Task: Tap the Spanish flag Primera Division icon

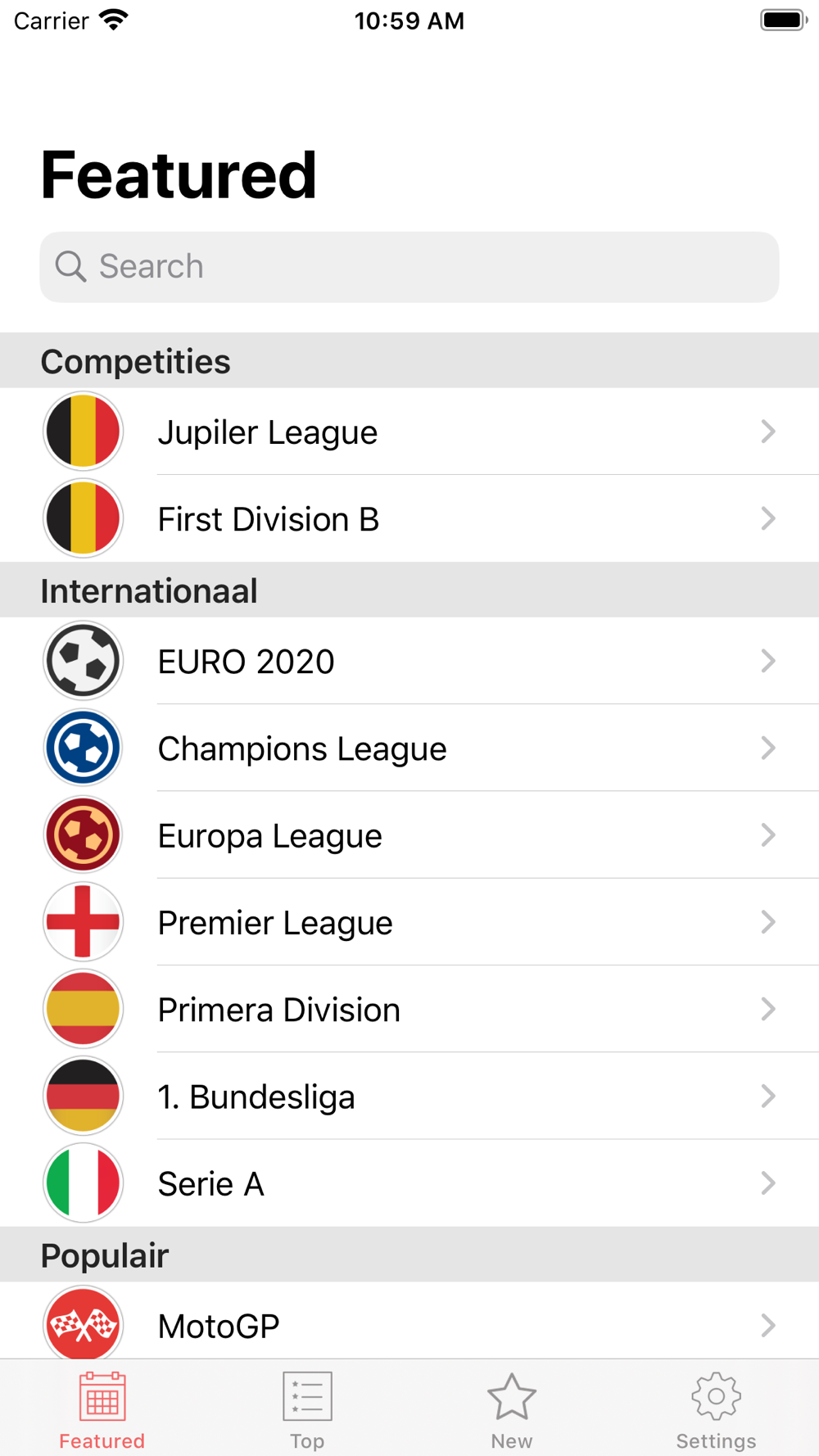Action: pos(83,1009)
